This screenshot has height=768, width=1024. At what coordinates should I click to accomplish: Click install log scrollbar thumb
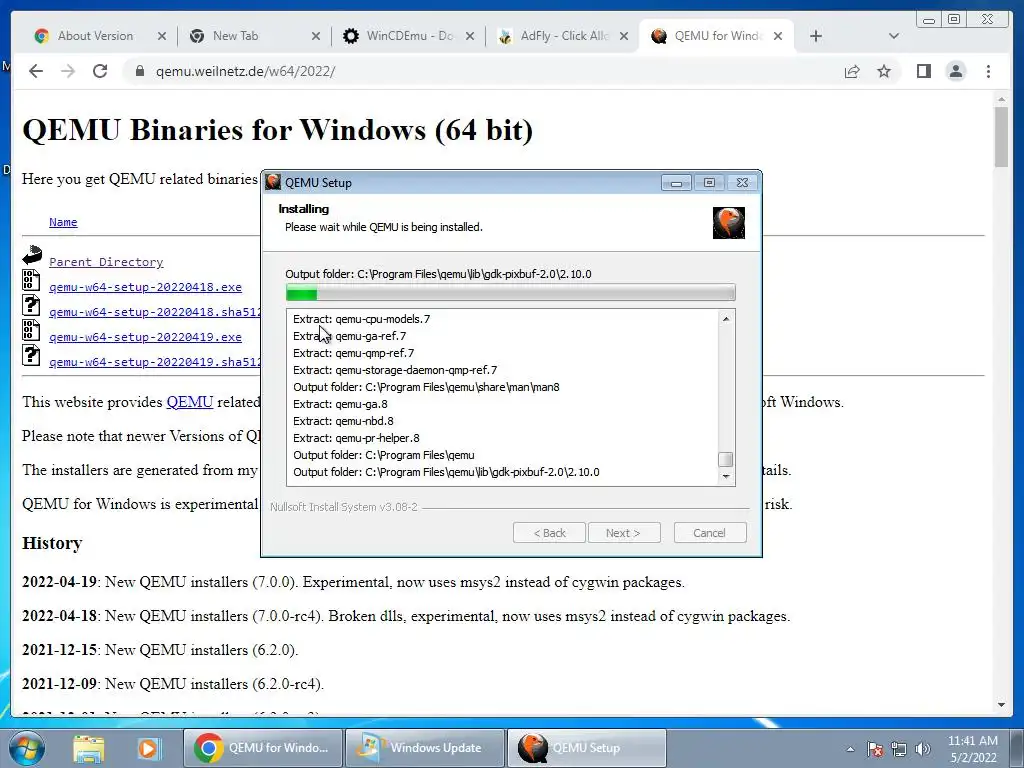click(726, 459)
